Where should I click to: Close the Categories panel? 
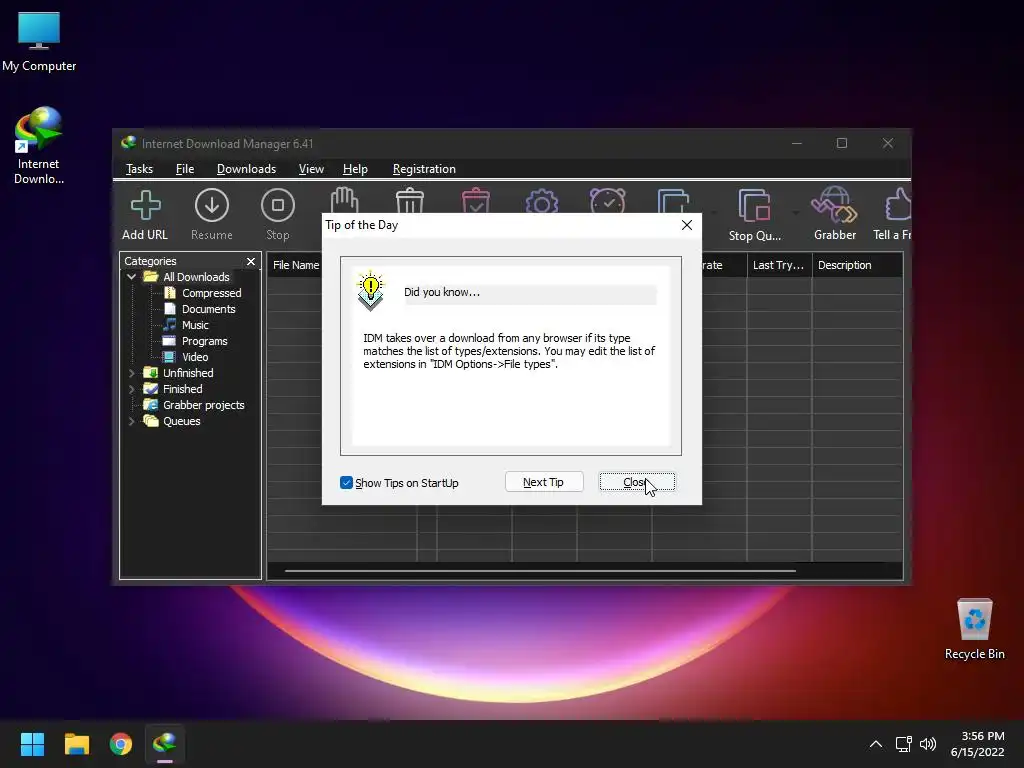click(x=251, y=261)
